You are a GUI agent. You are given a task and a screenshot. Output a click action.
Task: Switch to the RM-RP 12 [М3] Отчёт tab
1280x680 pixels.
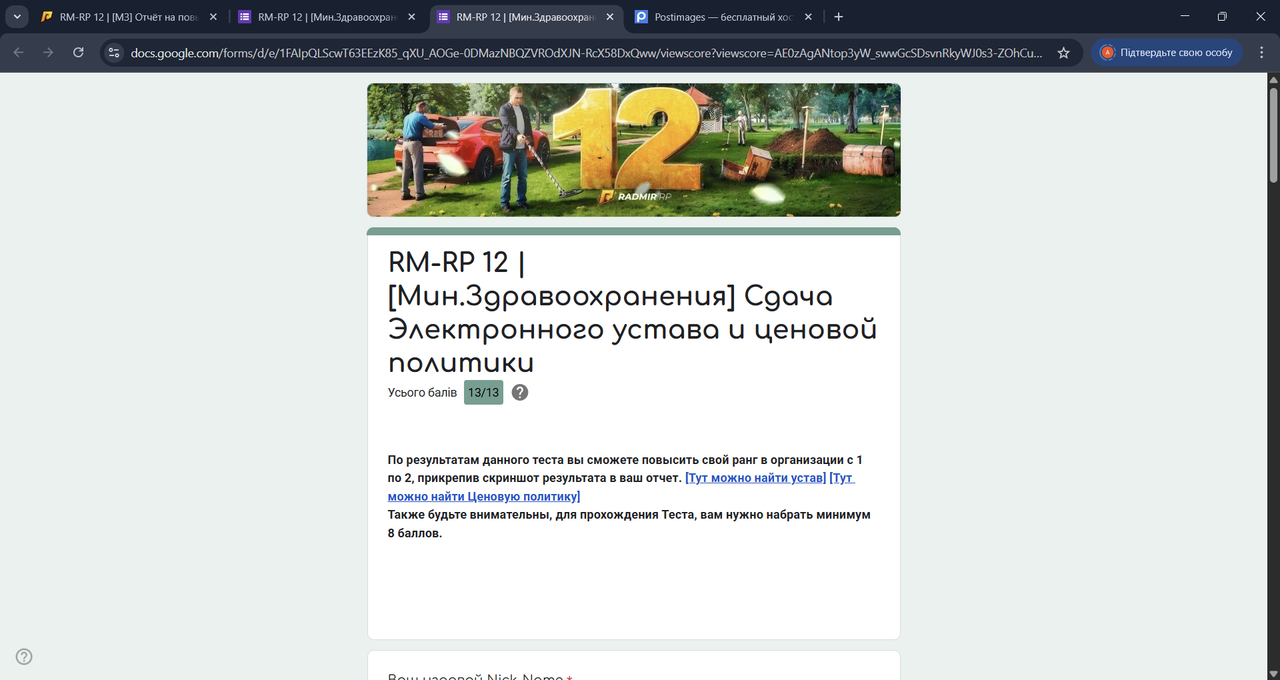[x=130, y=17]
